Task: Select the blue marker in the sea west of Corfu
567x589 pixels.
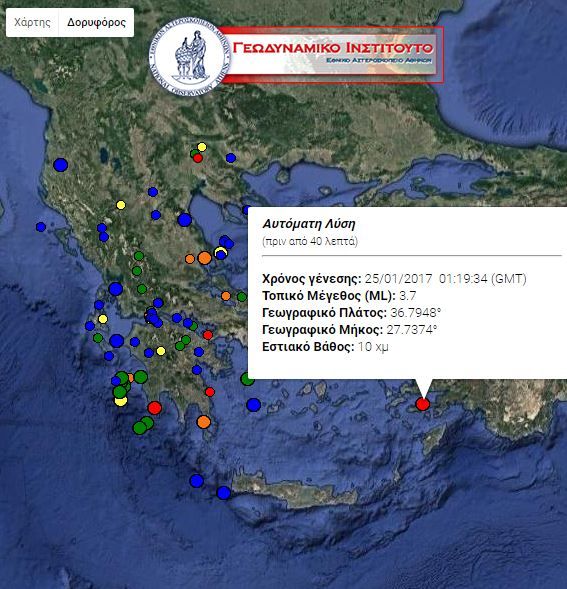Action: 41,227
